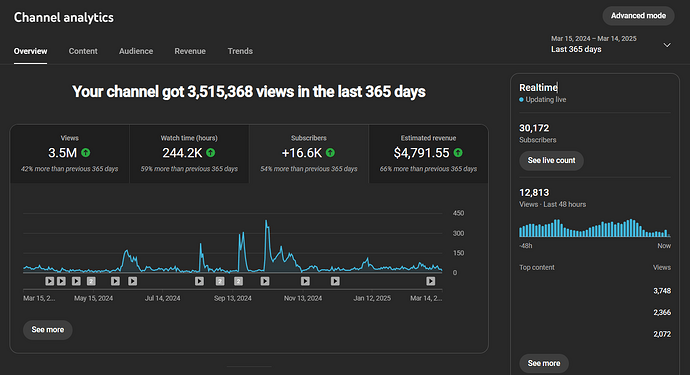Click green up arrow beside $4,791.55 revenue

pos(458,153)
